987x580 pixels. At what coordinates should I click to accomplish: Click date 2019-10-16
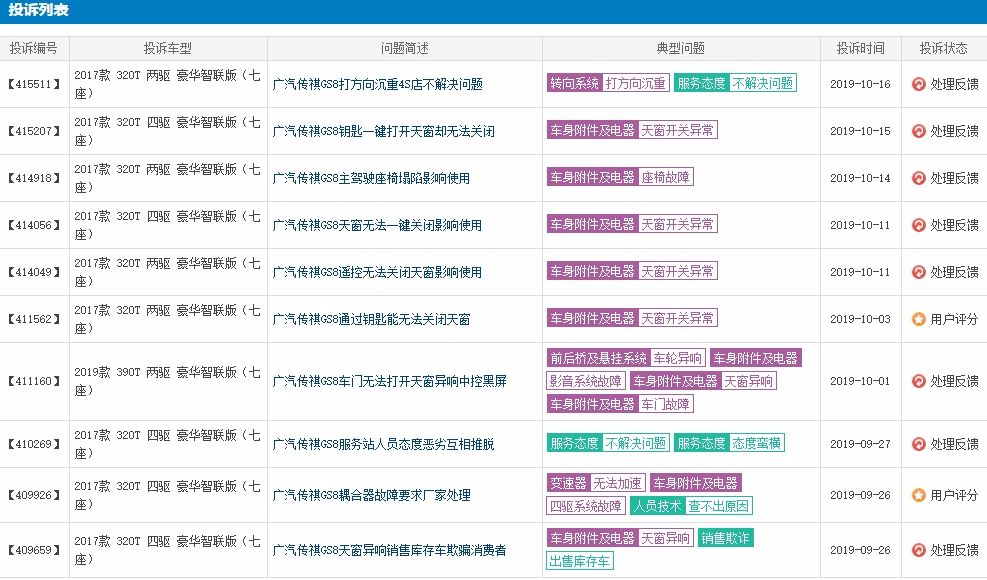860,84
